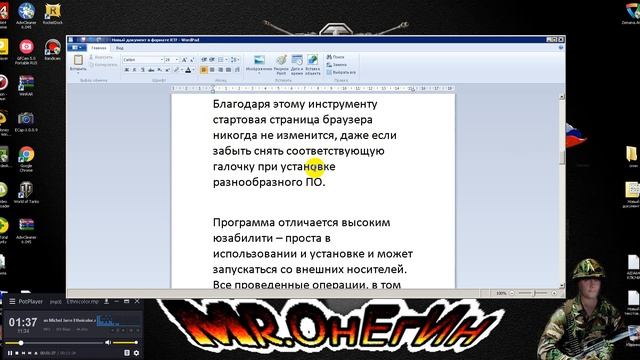Select the Align text right icon

[220, 70]
